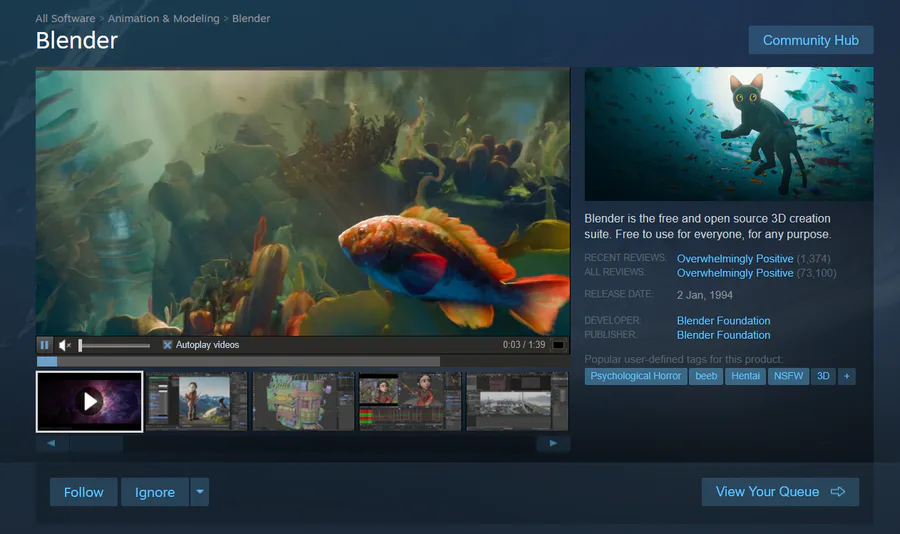
Task: Click the main video player area
Action: [x=303, y=202]
